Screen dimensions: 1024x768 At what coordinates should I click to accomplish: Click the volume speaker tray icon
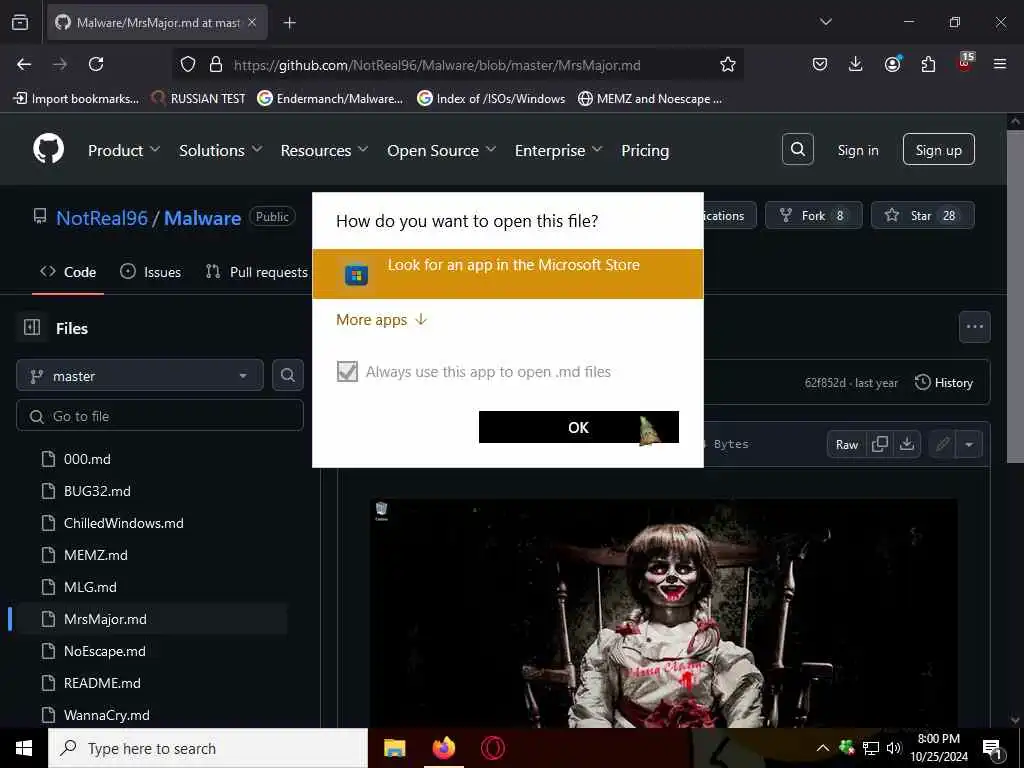(893, 748)
